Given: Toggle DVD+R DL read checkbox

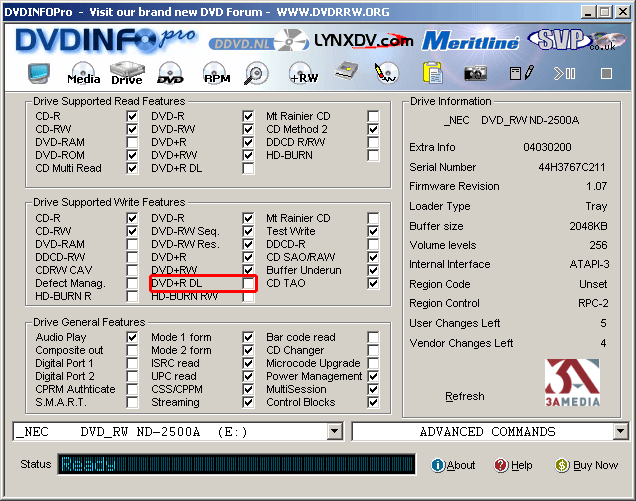Looking at the screenshot, I should 248,168.
